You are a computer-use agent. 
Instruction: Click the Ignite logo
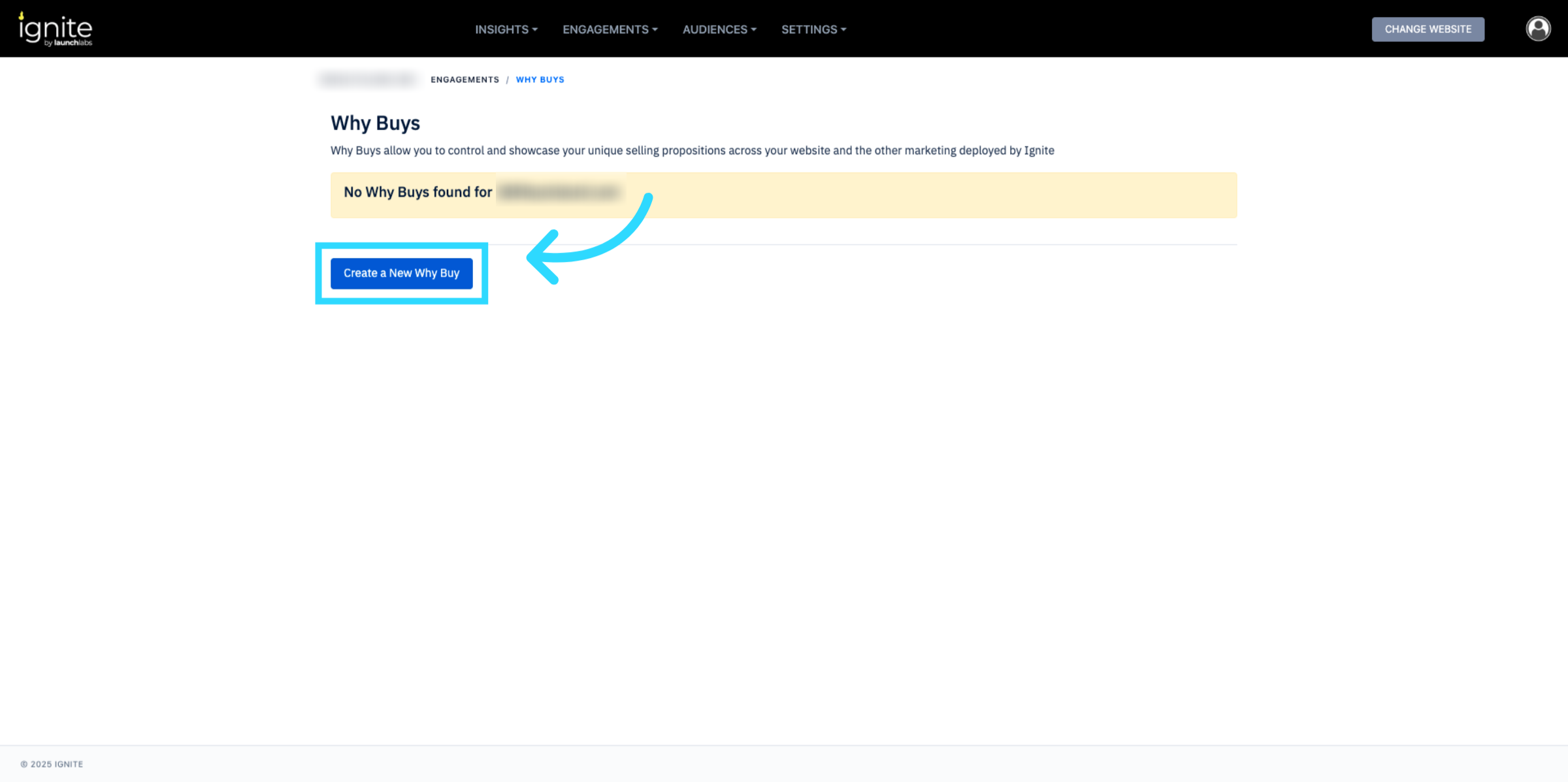tap(56, 29)
